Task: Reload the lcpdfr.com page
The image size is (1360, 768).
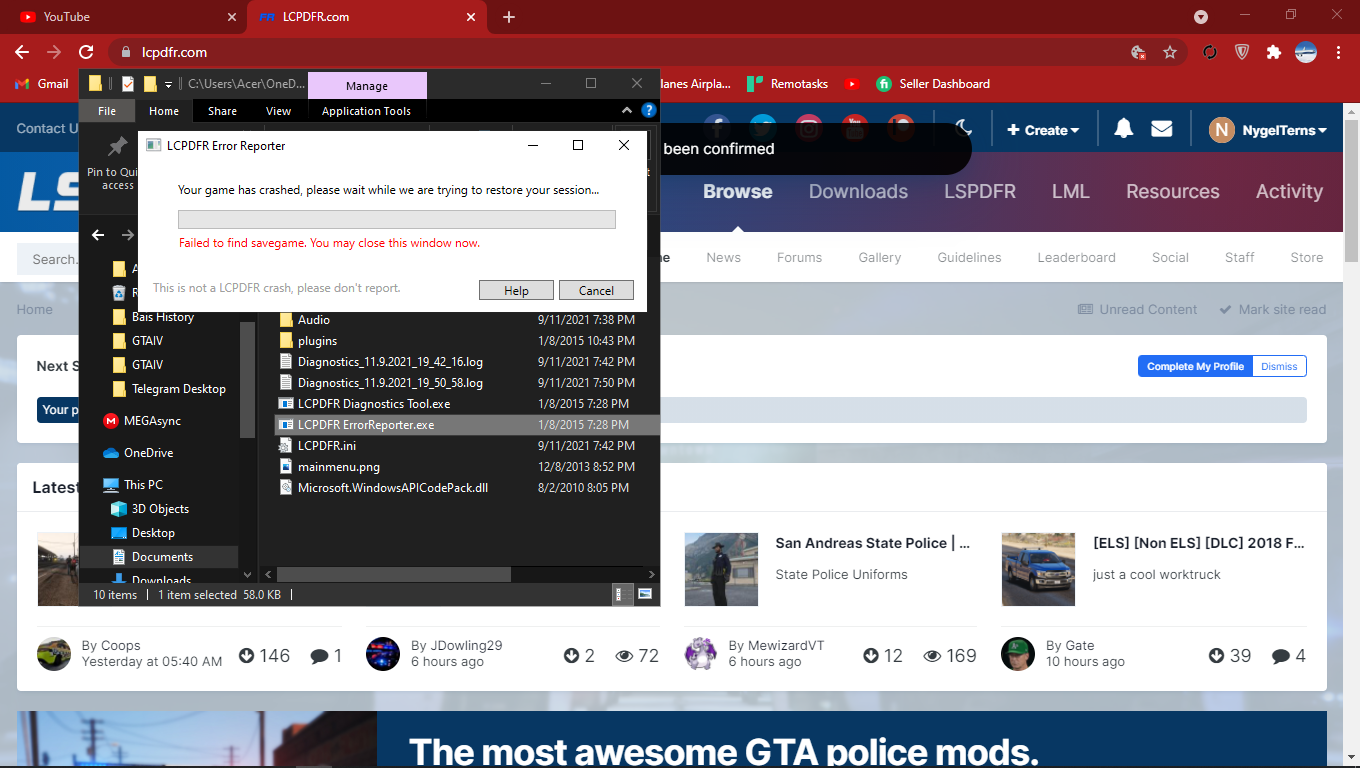Action: 87,52
